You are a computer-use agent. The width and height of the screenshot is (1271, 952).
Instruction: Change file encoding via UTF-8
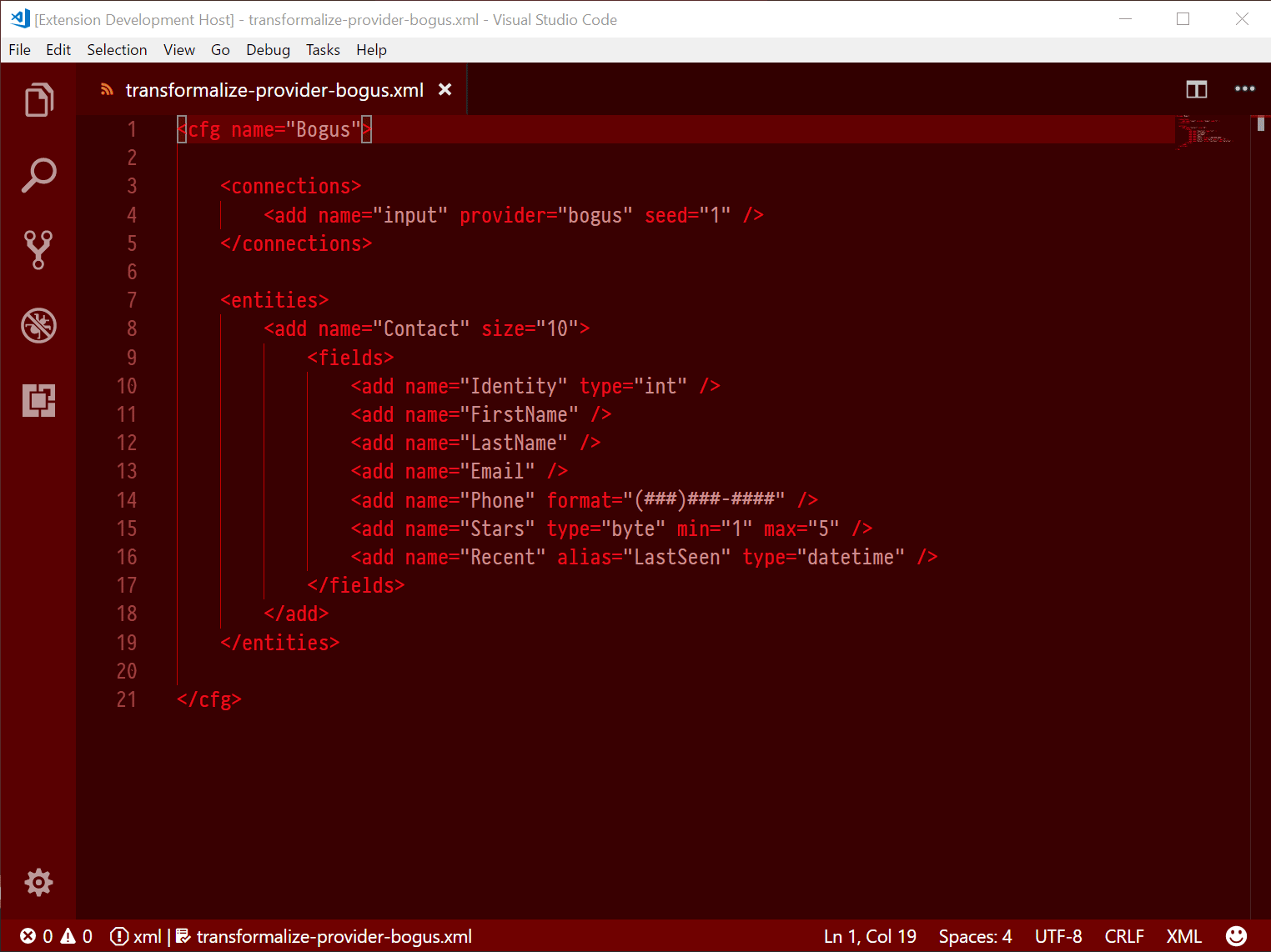tap(1058, 936)
